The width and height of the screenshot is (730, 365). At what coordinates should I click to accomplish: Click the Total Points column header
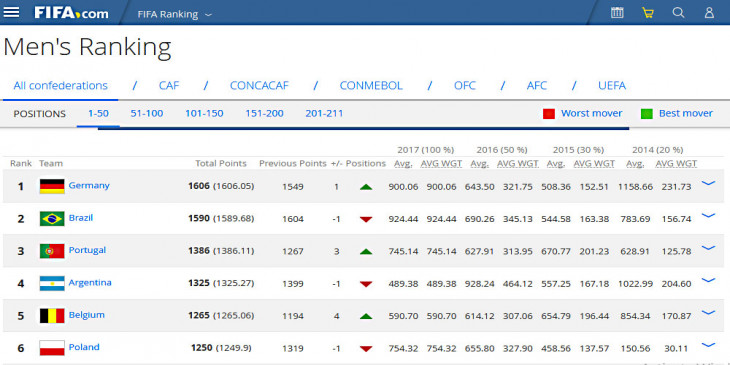221,163
